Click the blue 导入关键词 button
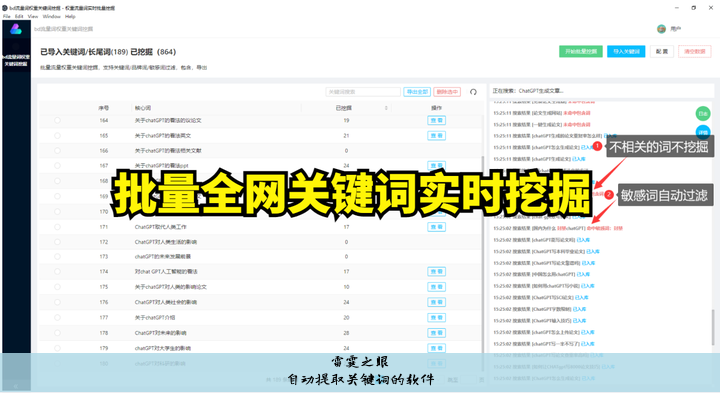Image resolution: width=720 pixels, height=393 pixels. click(626, 51)
